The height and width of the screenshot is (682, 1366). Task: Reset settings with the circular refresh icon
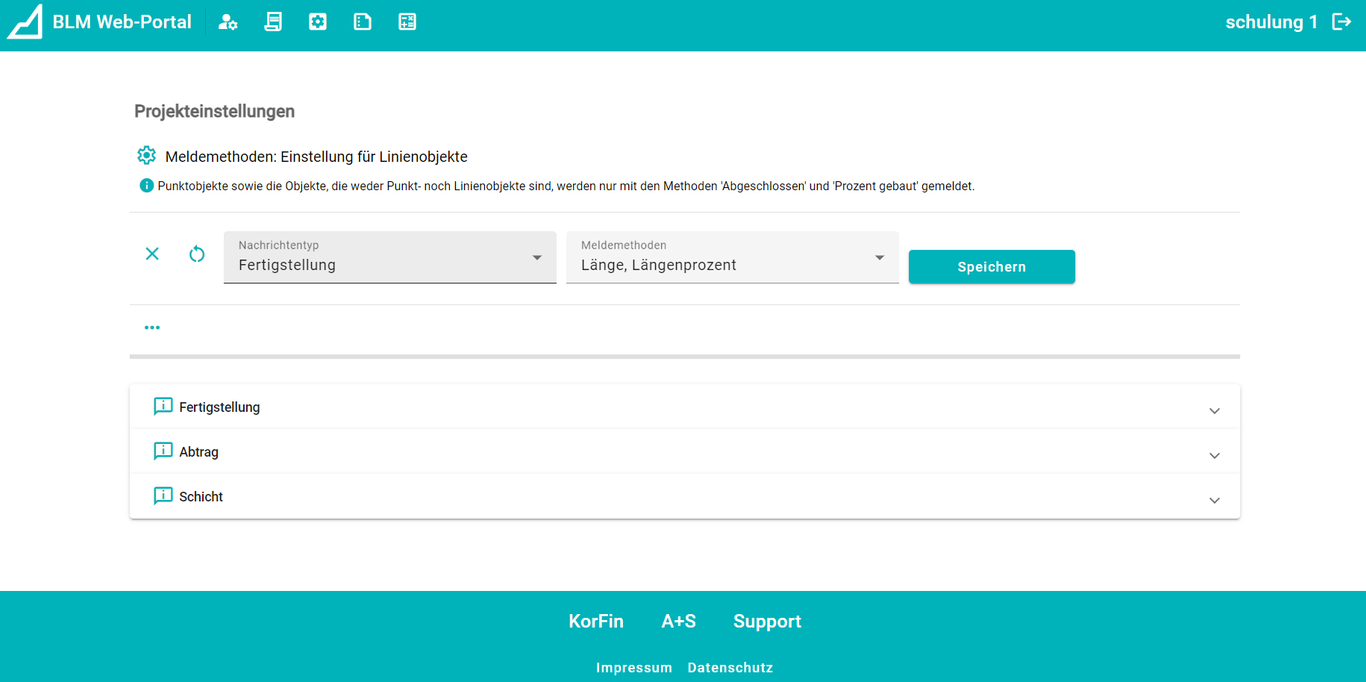point(197,254)
